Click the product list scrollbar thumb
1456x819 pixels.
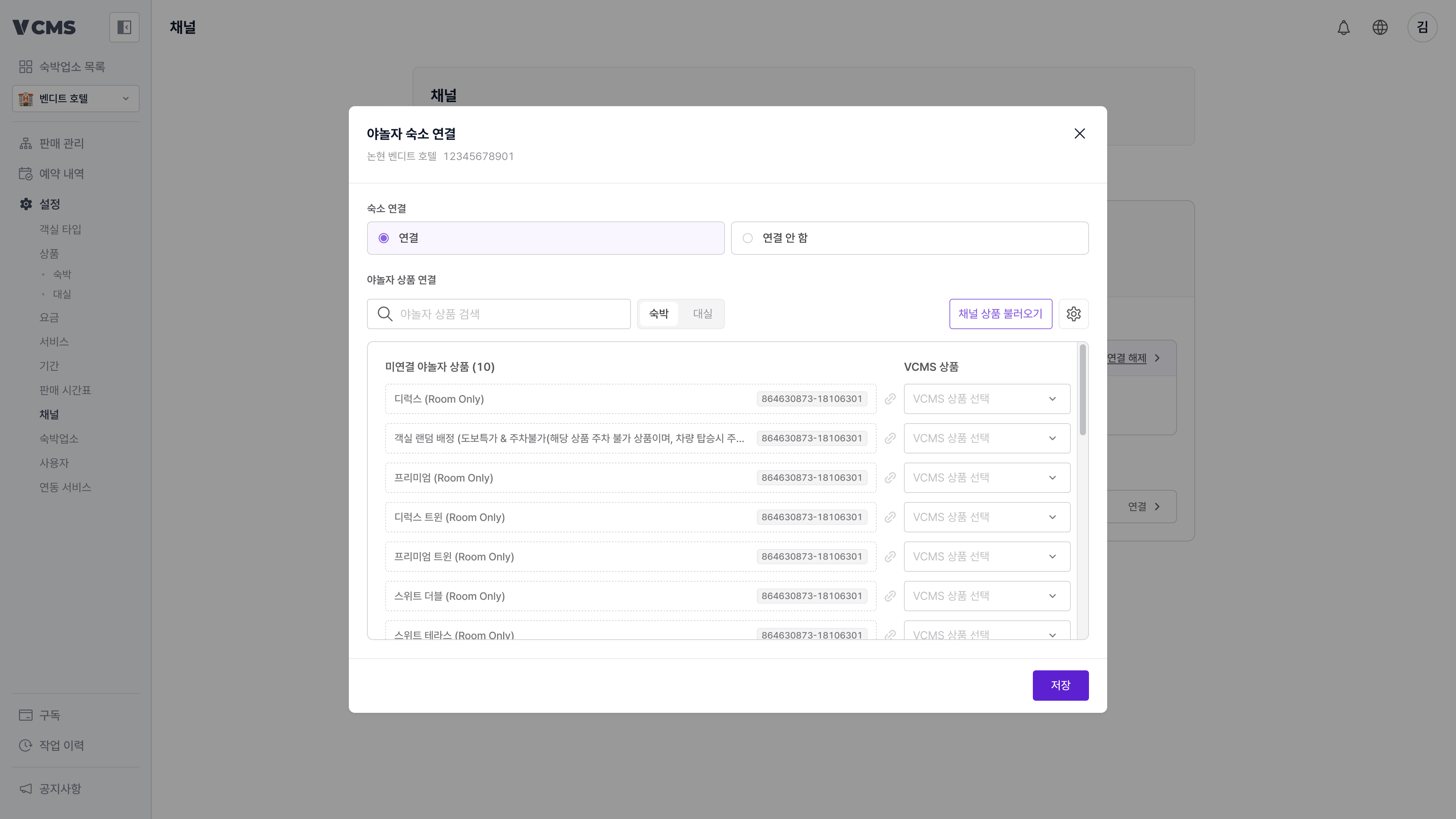coord(1083,390)
